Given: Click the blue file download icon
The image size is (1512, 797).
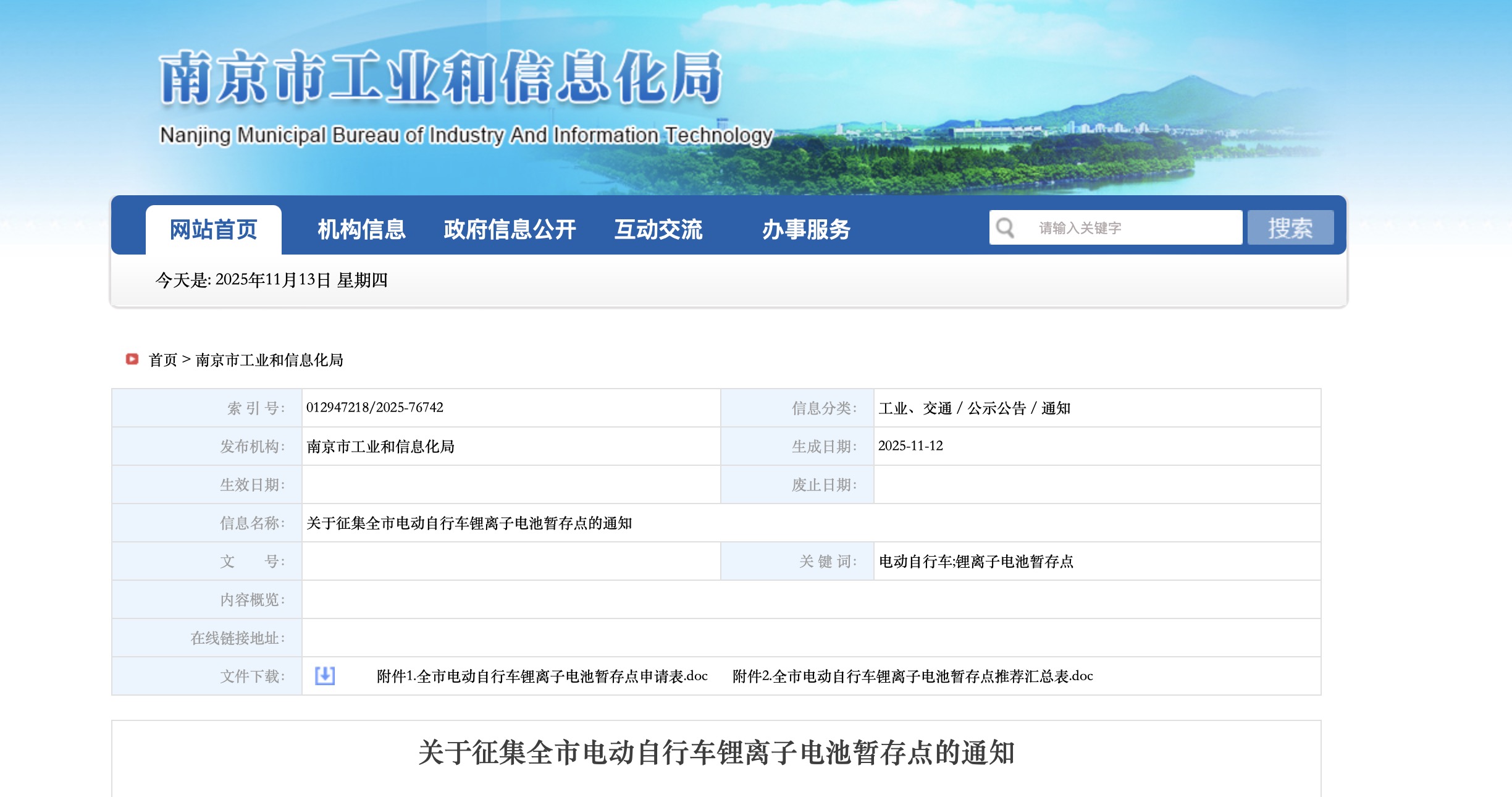Looking at the screenshot, I should point(325,676).
